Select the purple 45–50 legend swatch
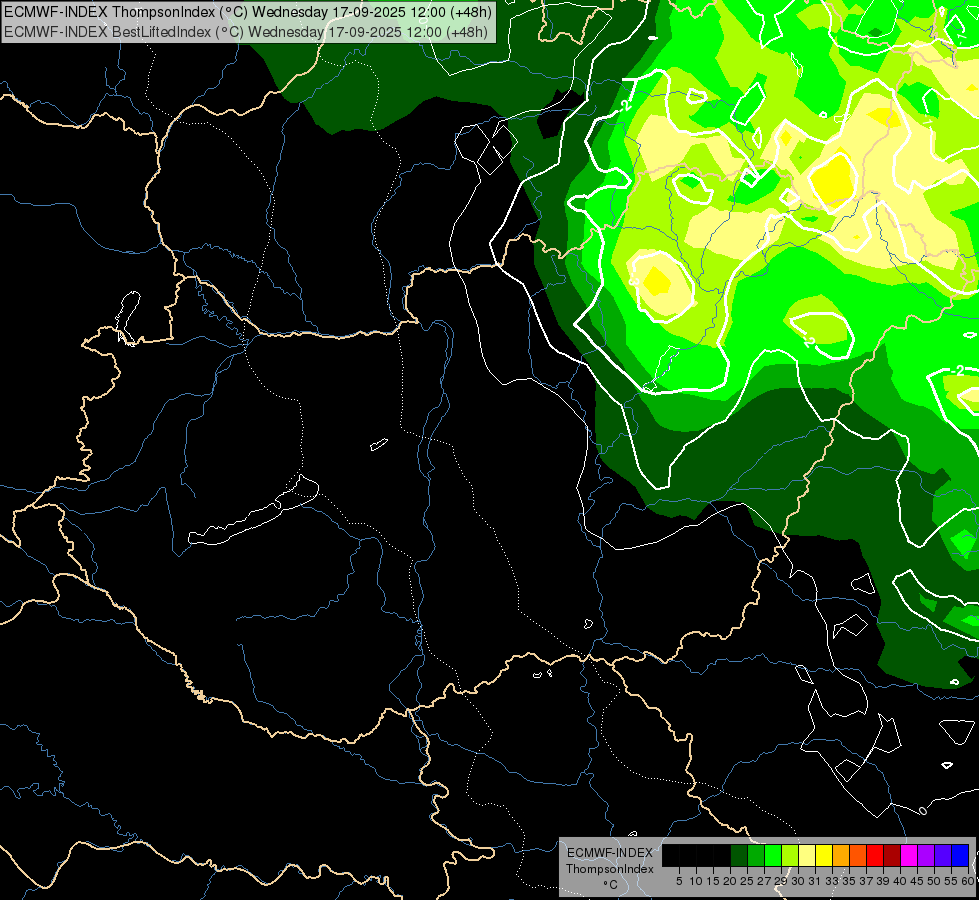 pyautogui.click(x=926, y=855)
